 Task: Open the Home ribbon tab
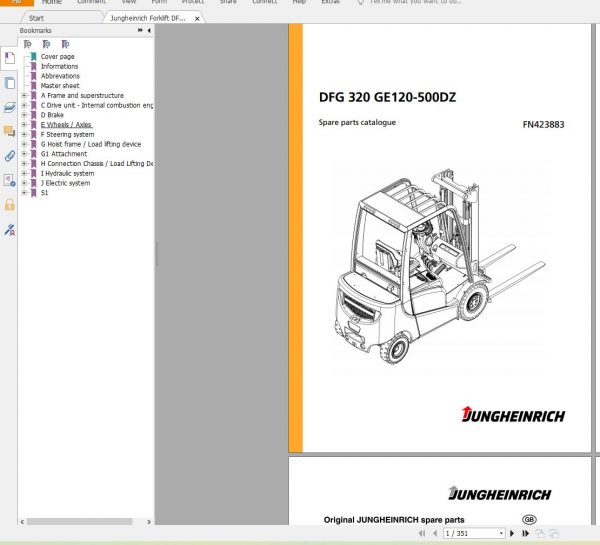click(x=52, y=2)
